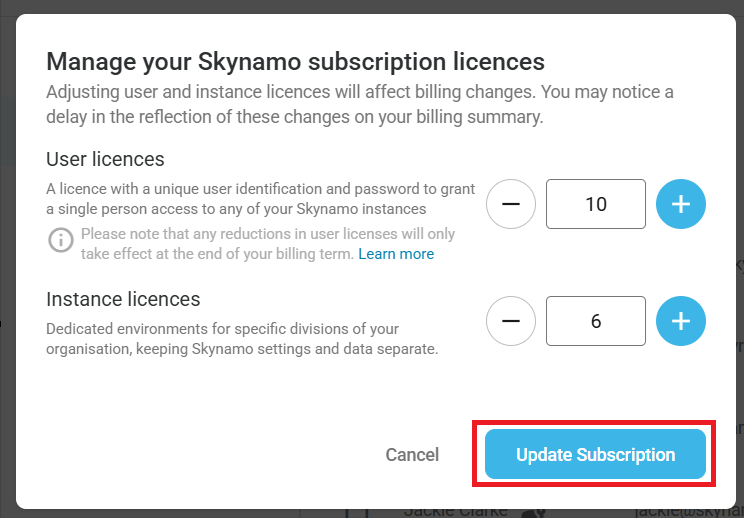This screenshot has width=744, height=518.
Task: Click the dimmed backdrop above the dialog
Action: pyautogui.click(x=372, y=6)
